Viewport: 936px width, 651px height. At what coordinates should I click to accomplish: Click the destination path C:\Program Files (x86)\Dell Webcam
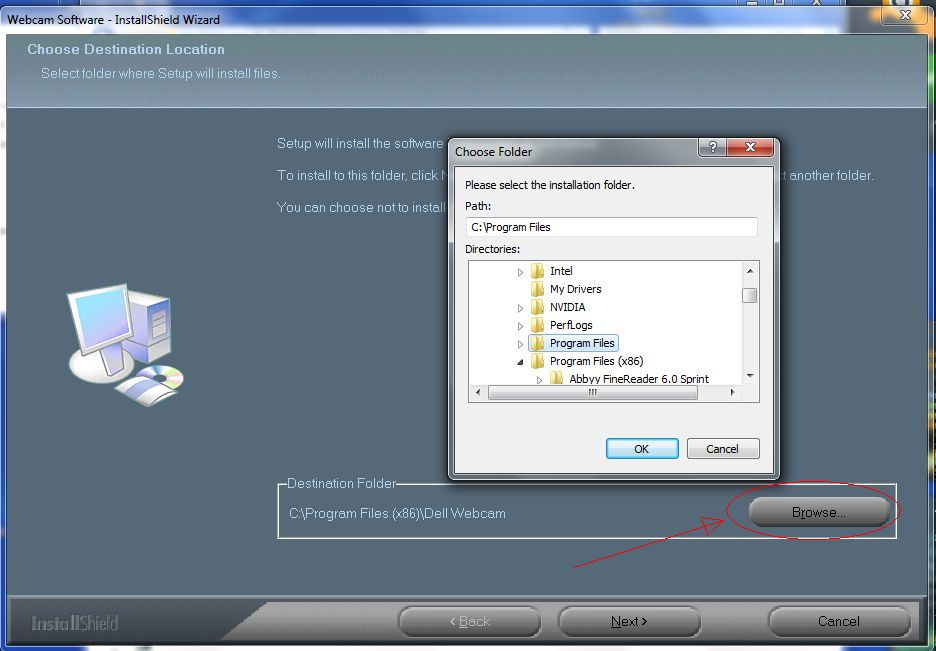click(x=397, y=513)
